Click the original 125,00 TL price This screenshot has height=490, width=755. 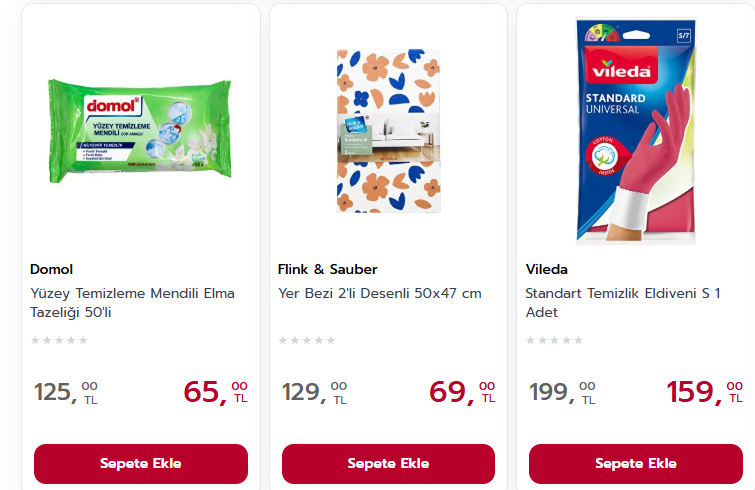coord(66,392)
